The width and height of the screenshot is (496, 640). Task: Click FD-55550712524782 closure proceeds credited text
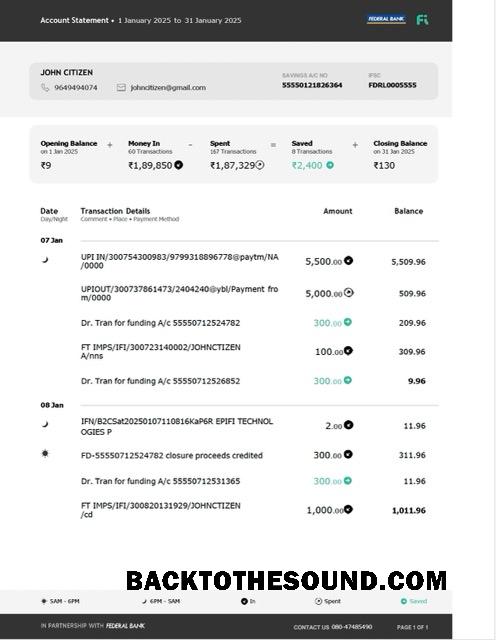(171, 455)
